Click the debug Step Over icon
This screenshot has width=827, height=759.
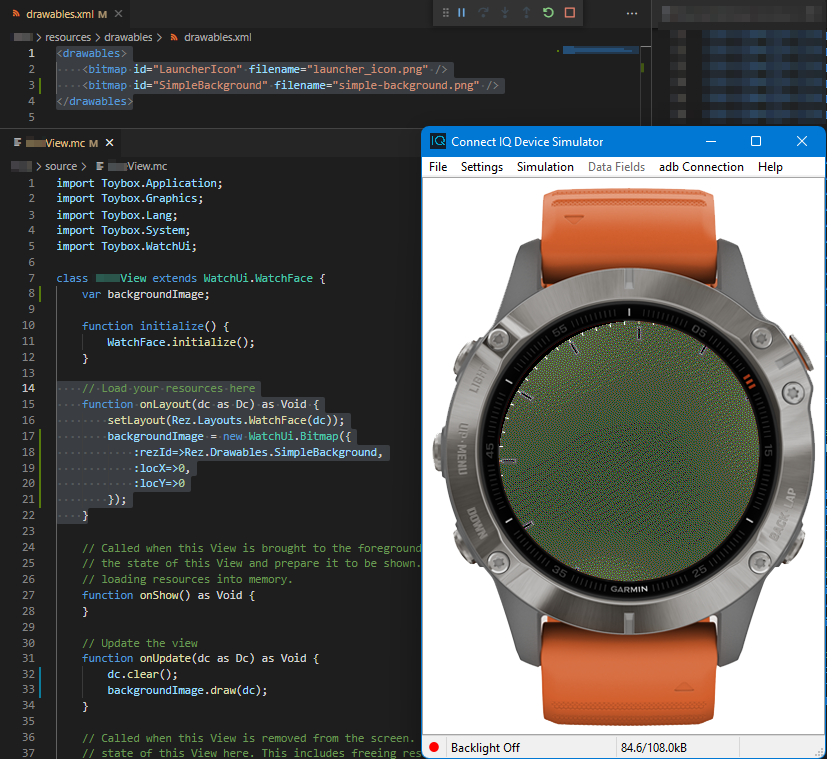coord(483,13)
